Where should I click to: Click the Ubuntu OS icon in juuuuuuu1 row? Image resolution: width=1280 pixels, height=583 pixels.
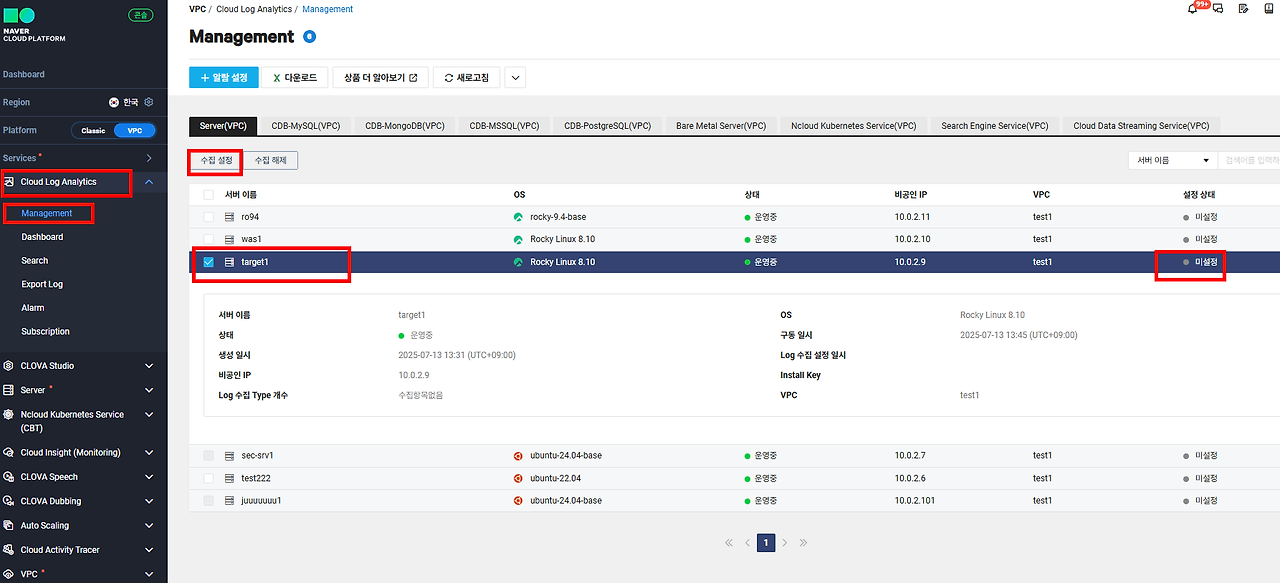click(518, 500)
